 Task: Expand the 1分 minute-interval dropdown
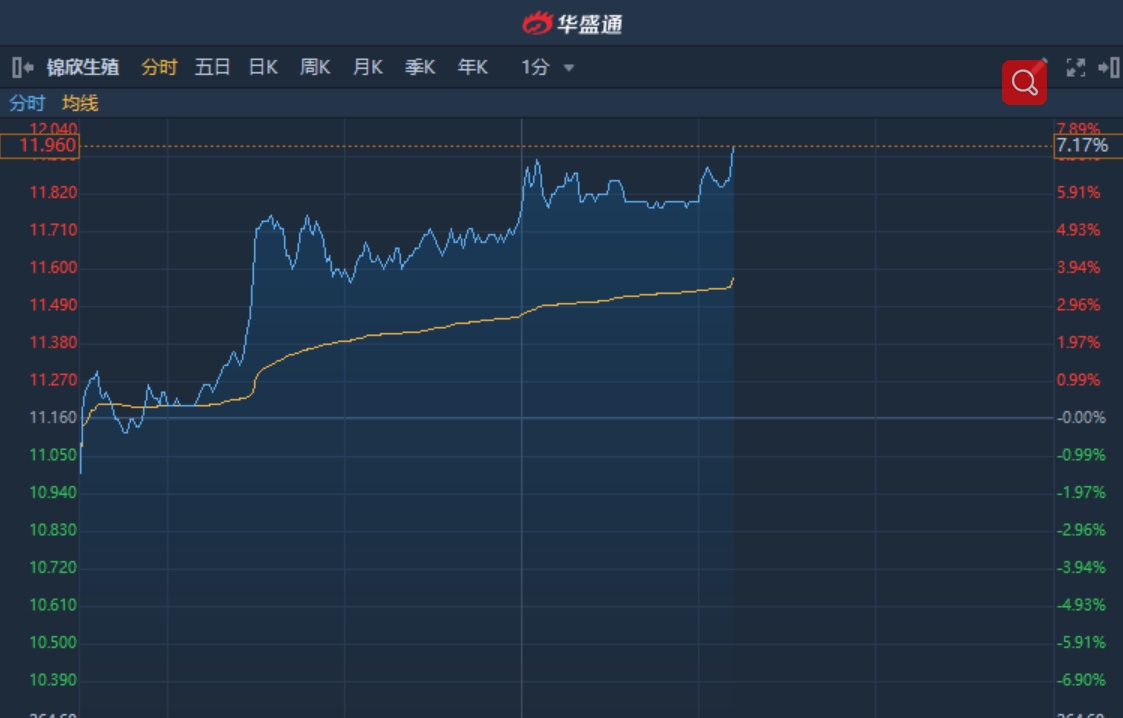tap(547, 67)
